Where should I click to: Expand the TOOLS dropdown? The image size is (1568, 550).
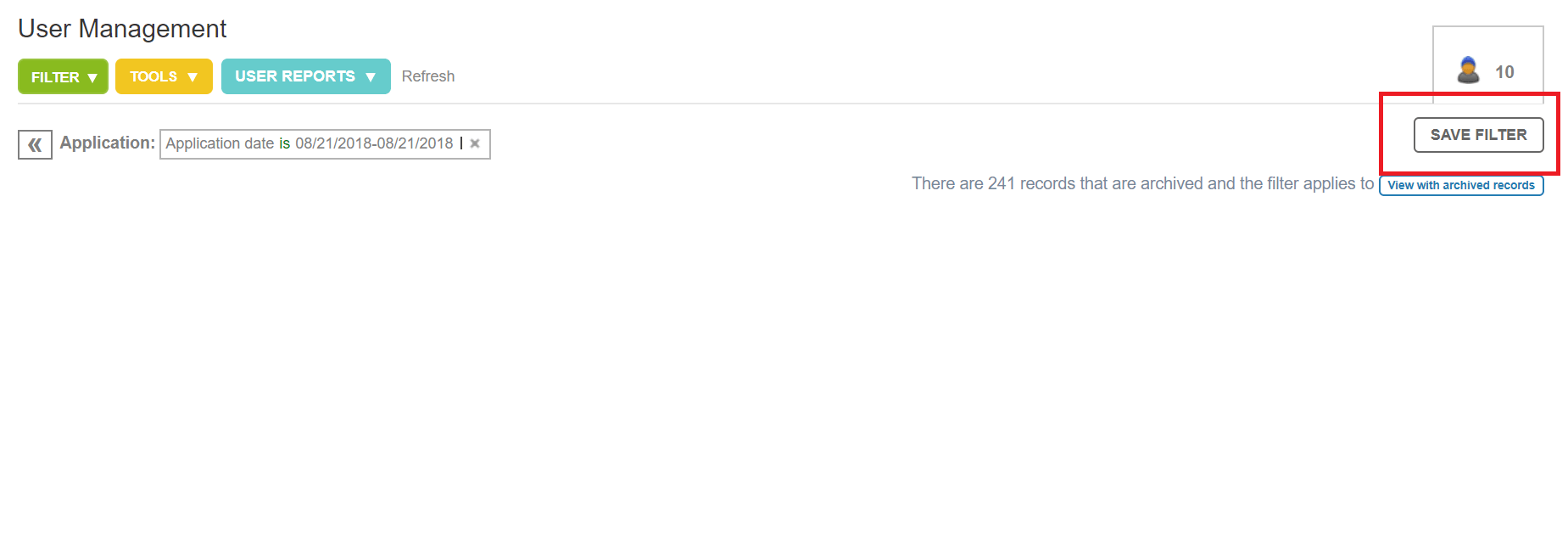163,76
